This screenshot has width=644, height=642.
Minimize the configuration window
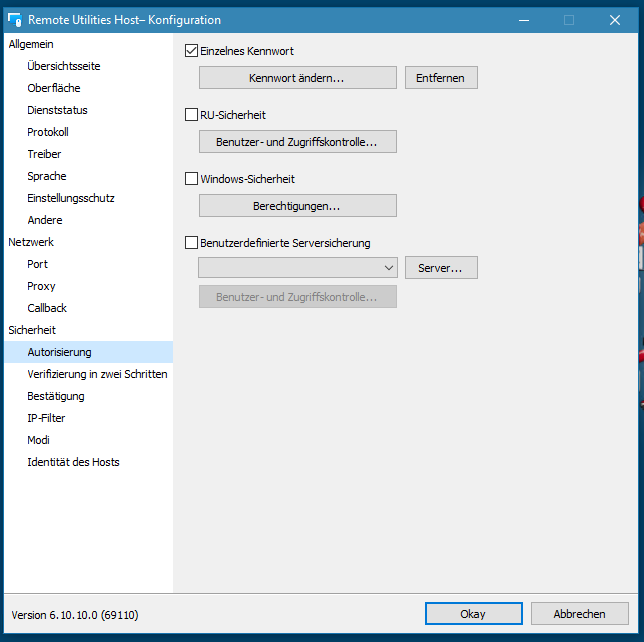coord(521,19)
